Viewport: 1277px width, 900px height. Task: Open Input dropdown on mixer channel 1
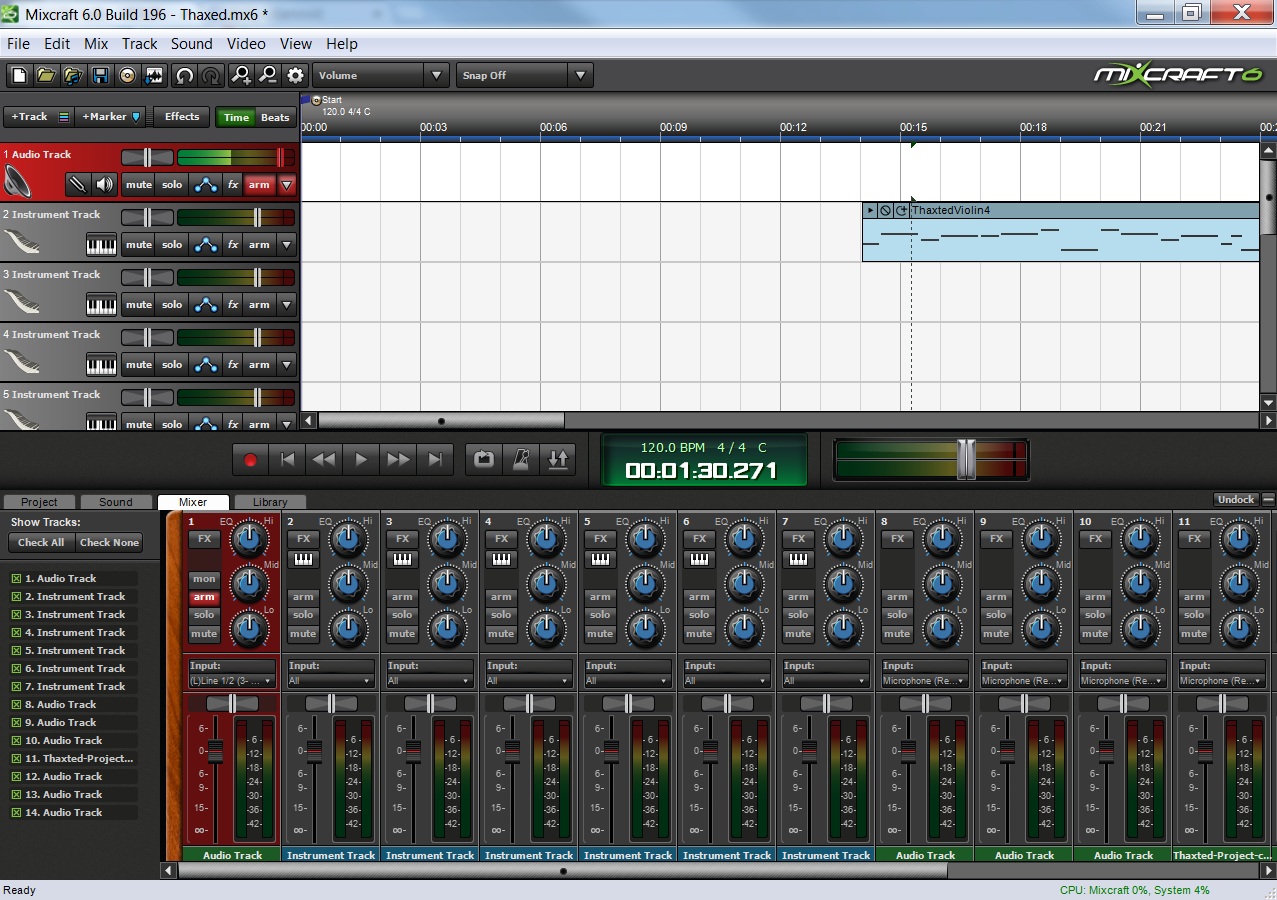232,681
